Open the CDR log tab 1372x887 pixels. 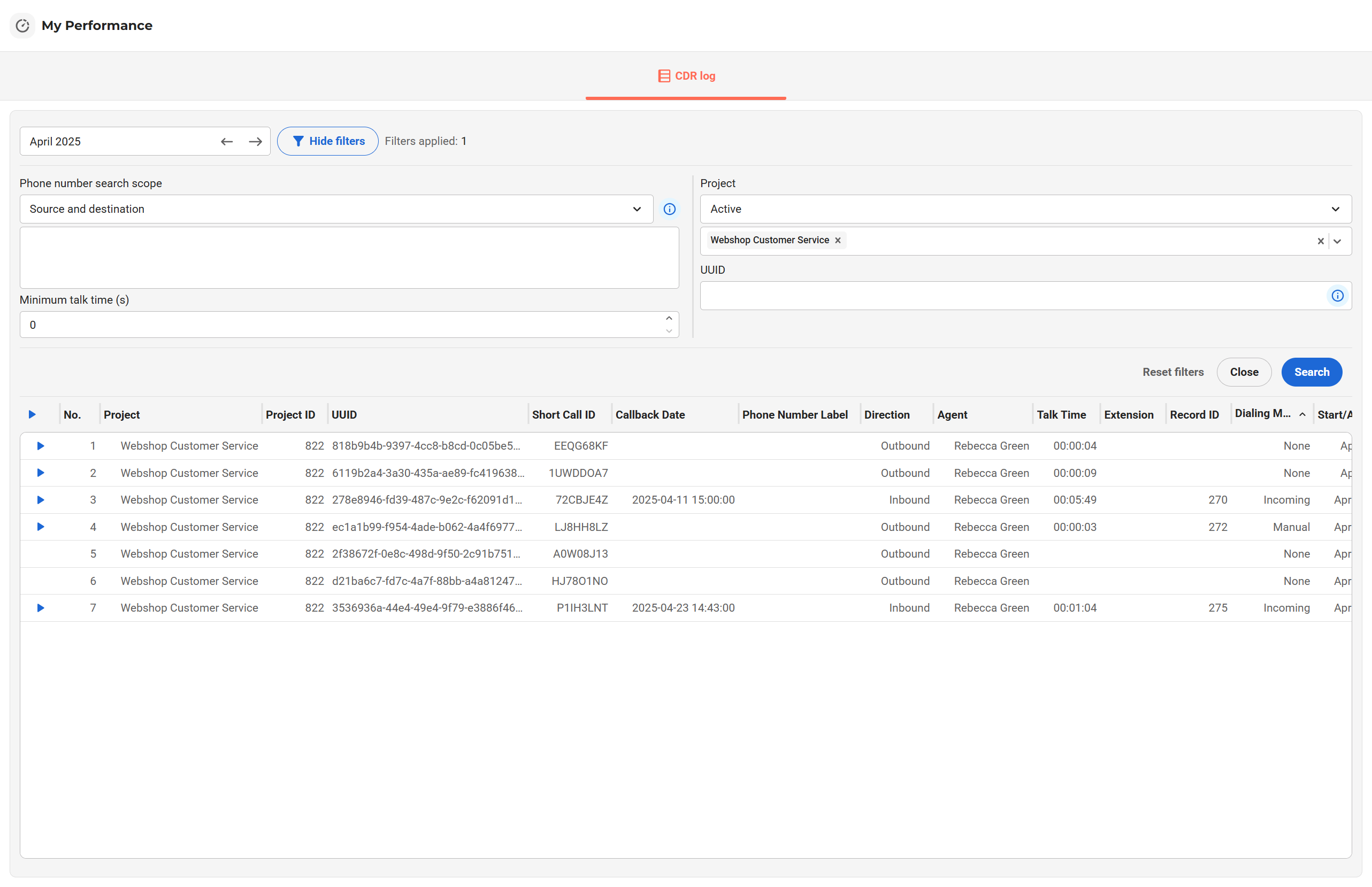pyautogui.click(x=686, y=76)
